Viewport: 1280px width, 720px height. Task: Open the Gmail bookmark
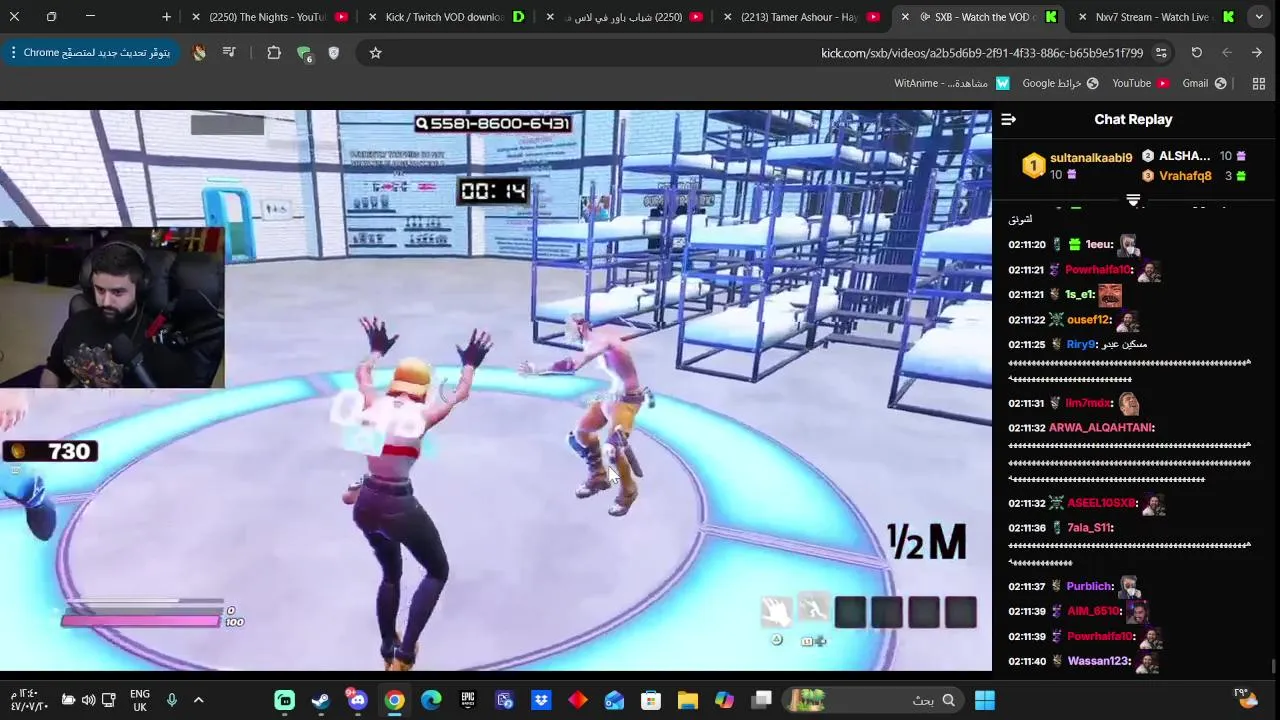point(1205,84)
